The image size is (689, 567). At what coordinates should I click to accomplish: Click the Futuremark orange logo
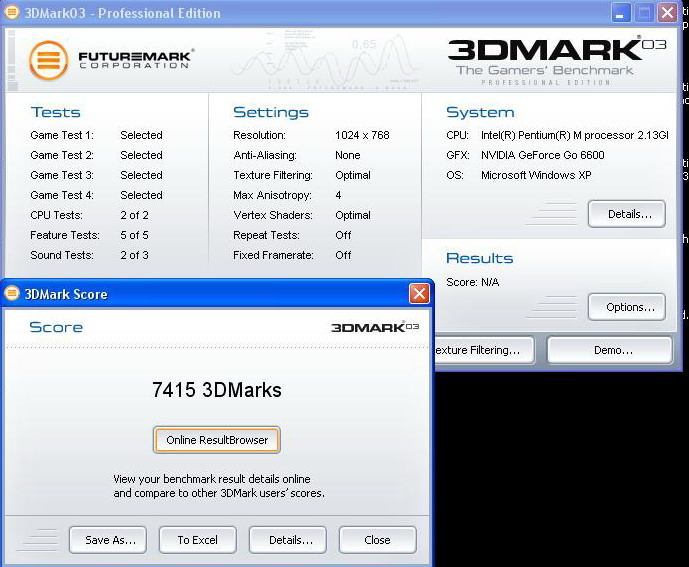pos(48,60)
